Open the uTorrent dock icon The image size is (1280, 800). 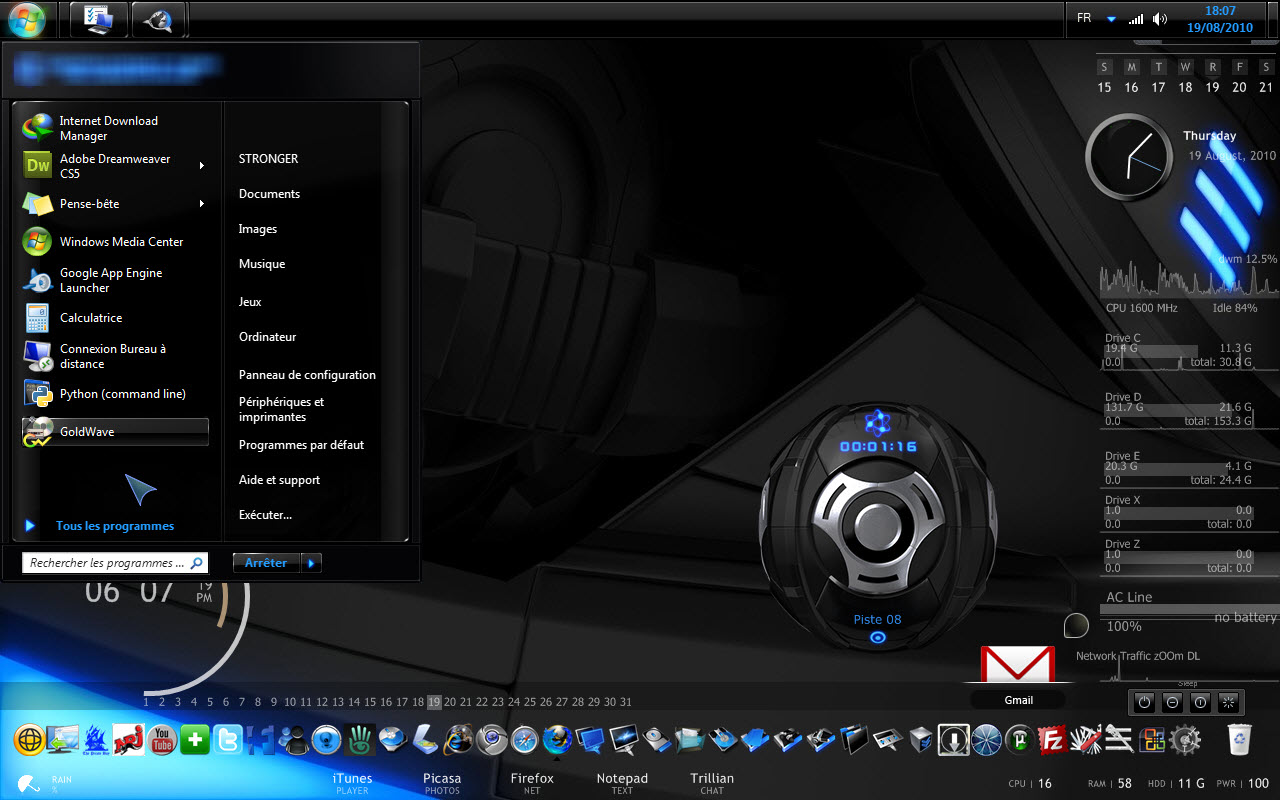coord(1019,740)
